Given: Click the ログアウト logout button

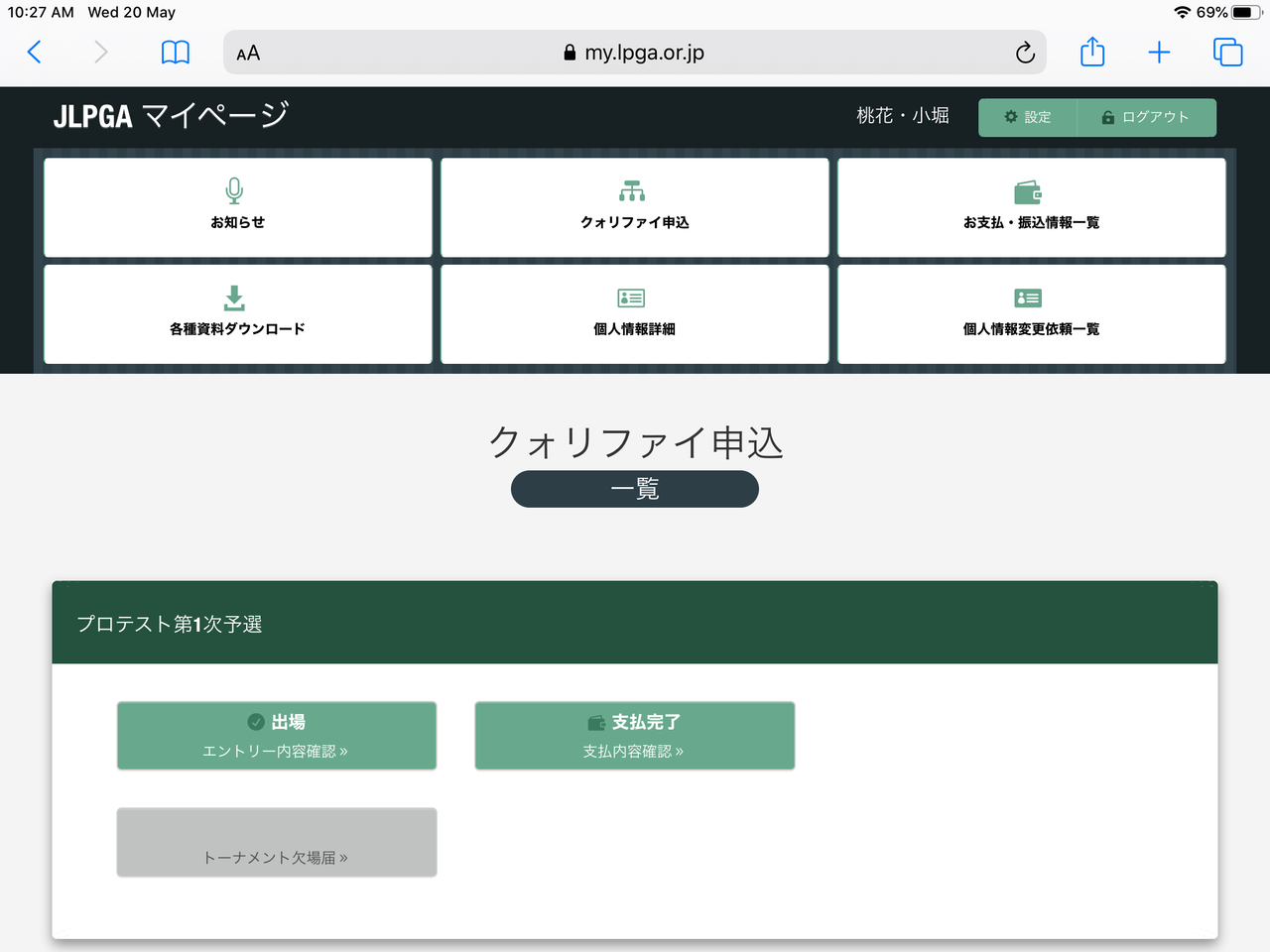Looking at the screenshot, I should [1146, 117].
